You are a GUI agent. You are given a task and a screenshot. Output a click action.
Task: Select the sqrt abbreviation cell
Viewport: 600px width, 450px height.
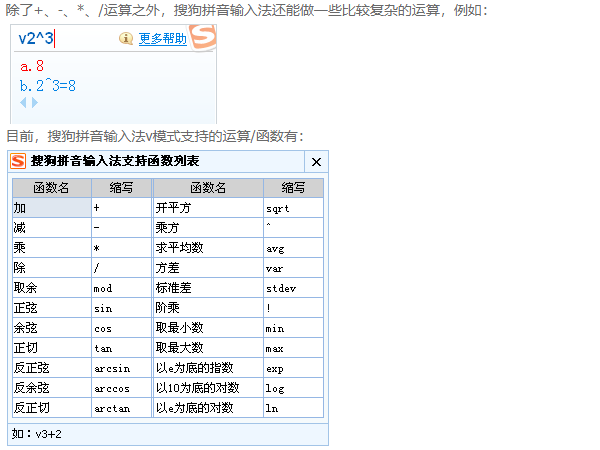(293, 208)
